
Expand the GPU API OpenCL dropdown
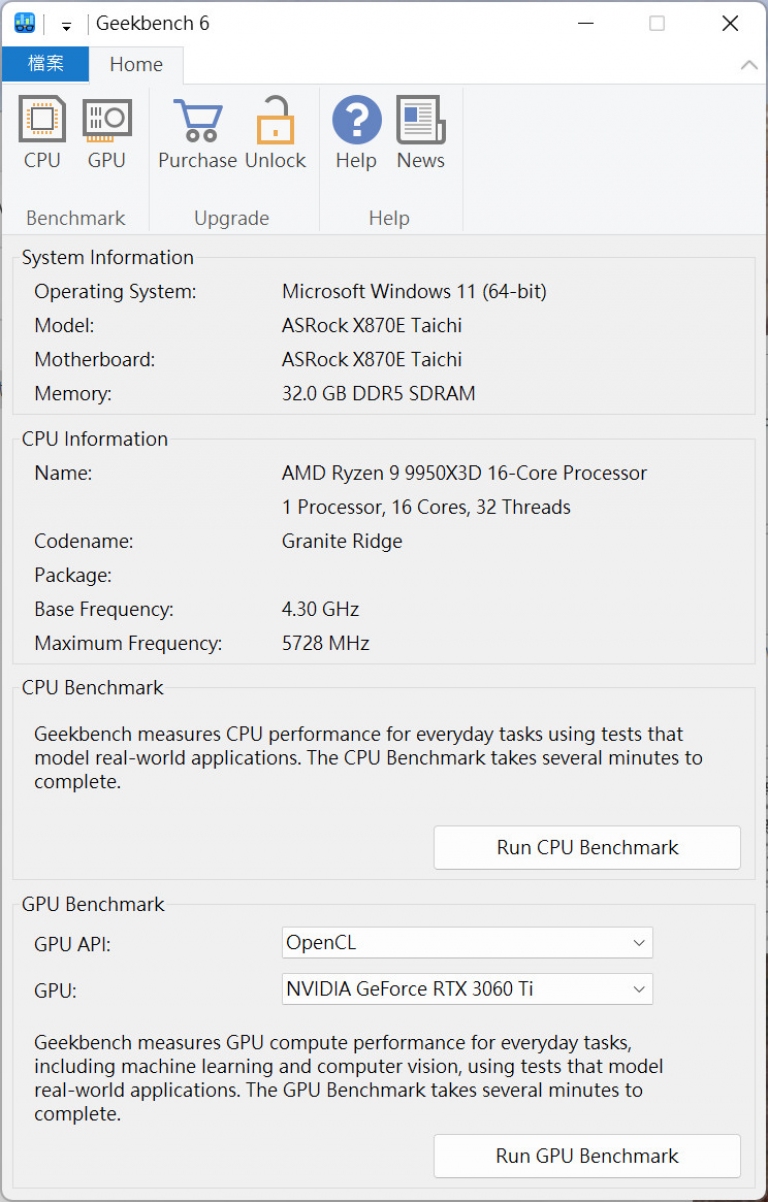[x=467, y=942]
